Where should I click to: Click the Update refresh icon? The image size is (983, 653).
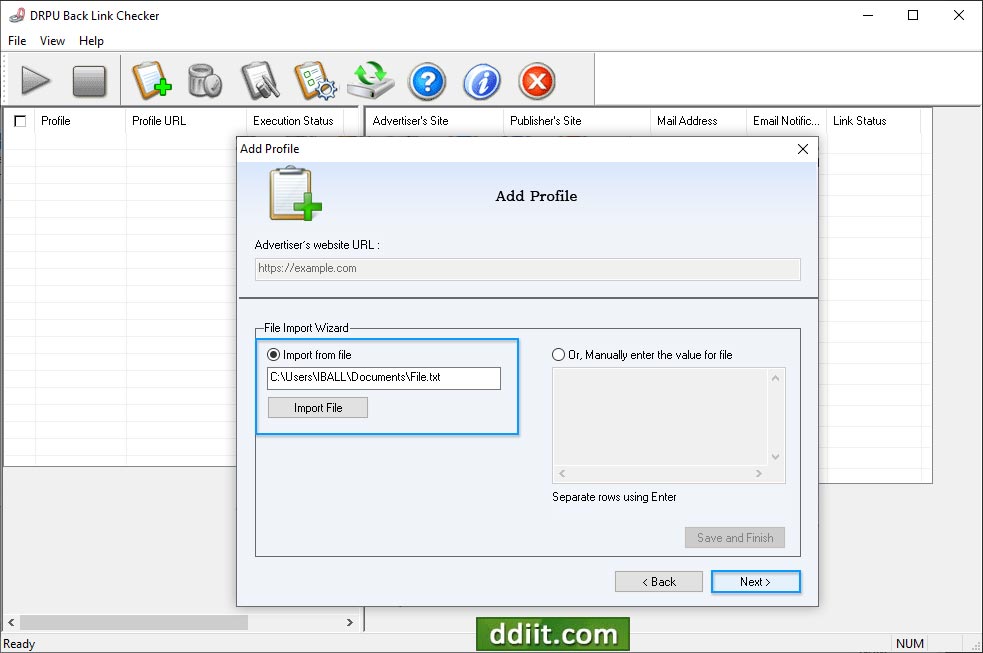[x=371, y=81]
